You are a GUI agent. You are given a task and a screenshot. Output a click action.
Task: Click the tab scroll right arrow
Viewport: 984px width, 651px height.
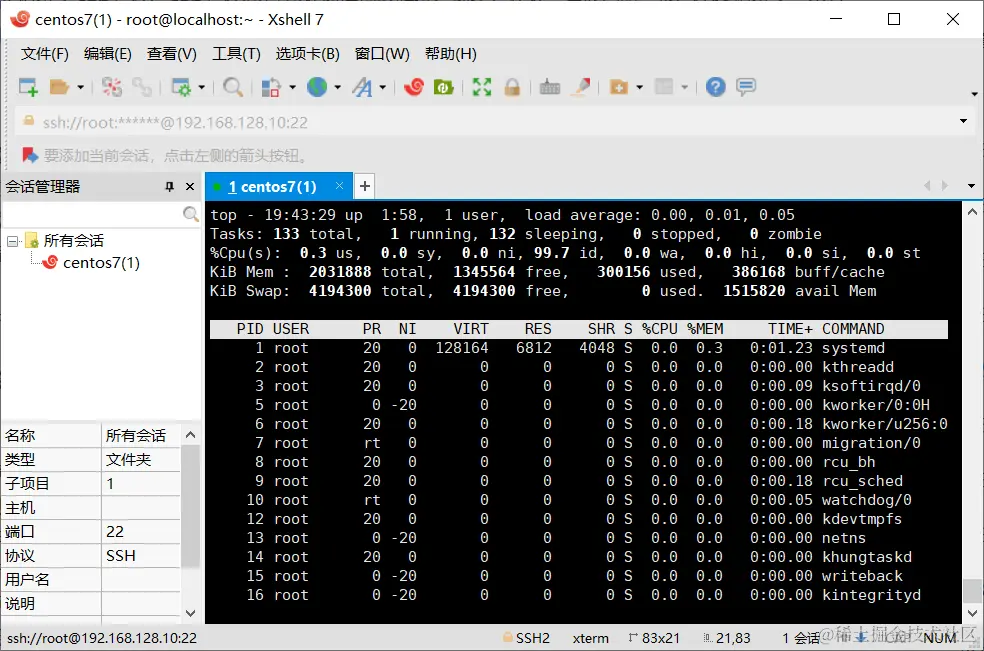[944, 186]
